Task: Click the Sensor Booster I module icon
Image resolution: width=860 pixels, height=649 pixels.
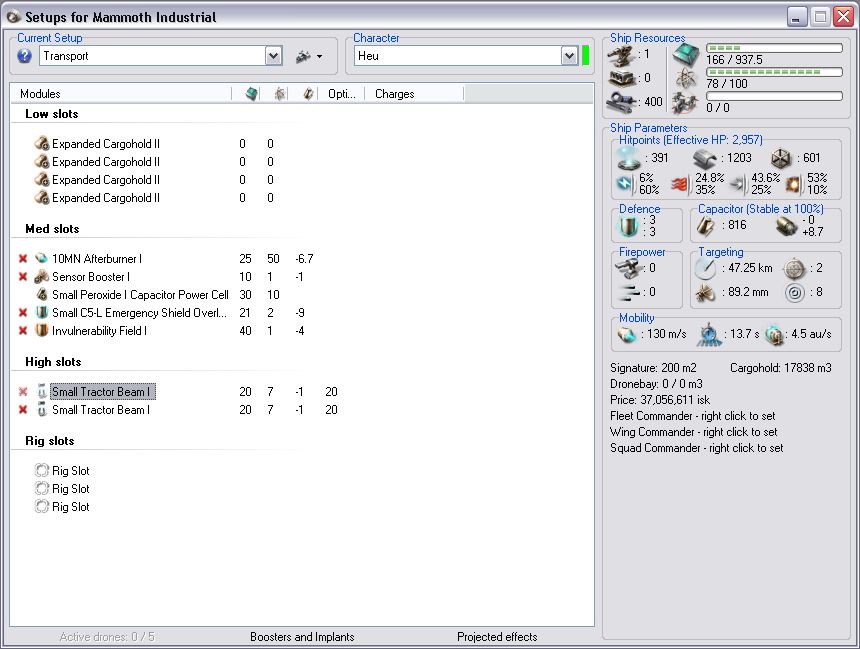Action: pyautogui.click(x=42, y=276)
